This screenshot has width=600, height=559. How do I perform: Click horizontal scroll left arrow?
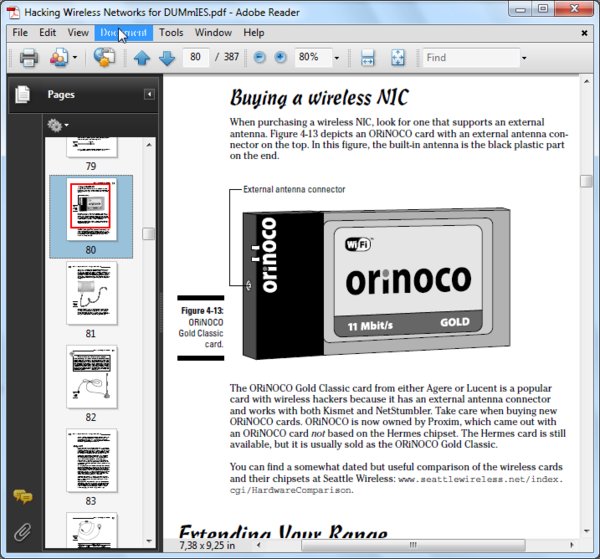pyautogui.click(x=259, y=544)
